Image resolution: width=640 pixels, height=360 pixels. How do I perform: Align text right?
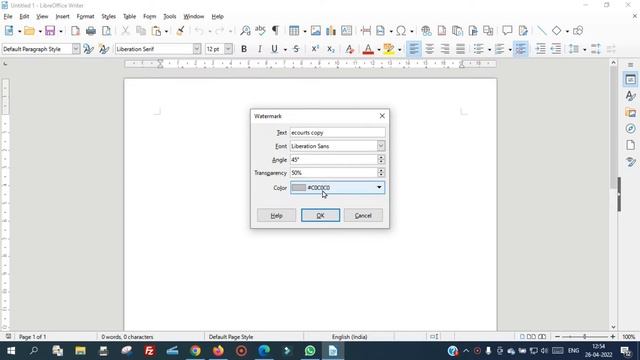tap(445, 49)
